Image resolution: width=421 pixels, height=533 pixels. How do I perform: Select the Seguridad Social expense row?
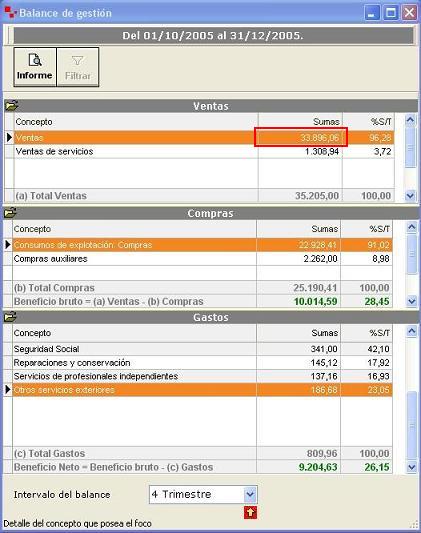203,349
